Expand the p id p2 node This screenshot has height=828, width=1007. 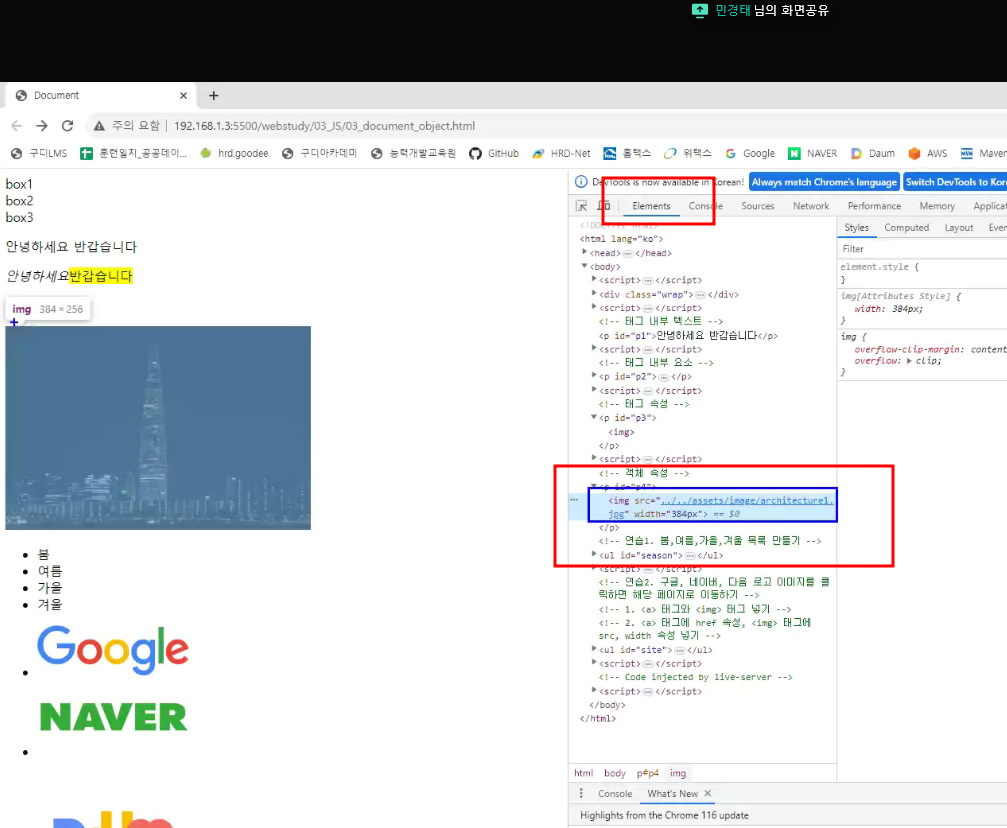click(x=594, y=376)
